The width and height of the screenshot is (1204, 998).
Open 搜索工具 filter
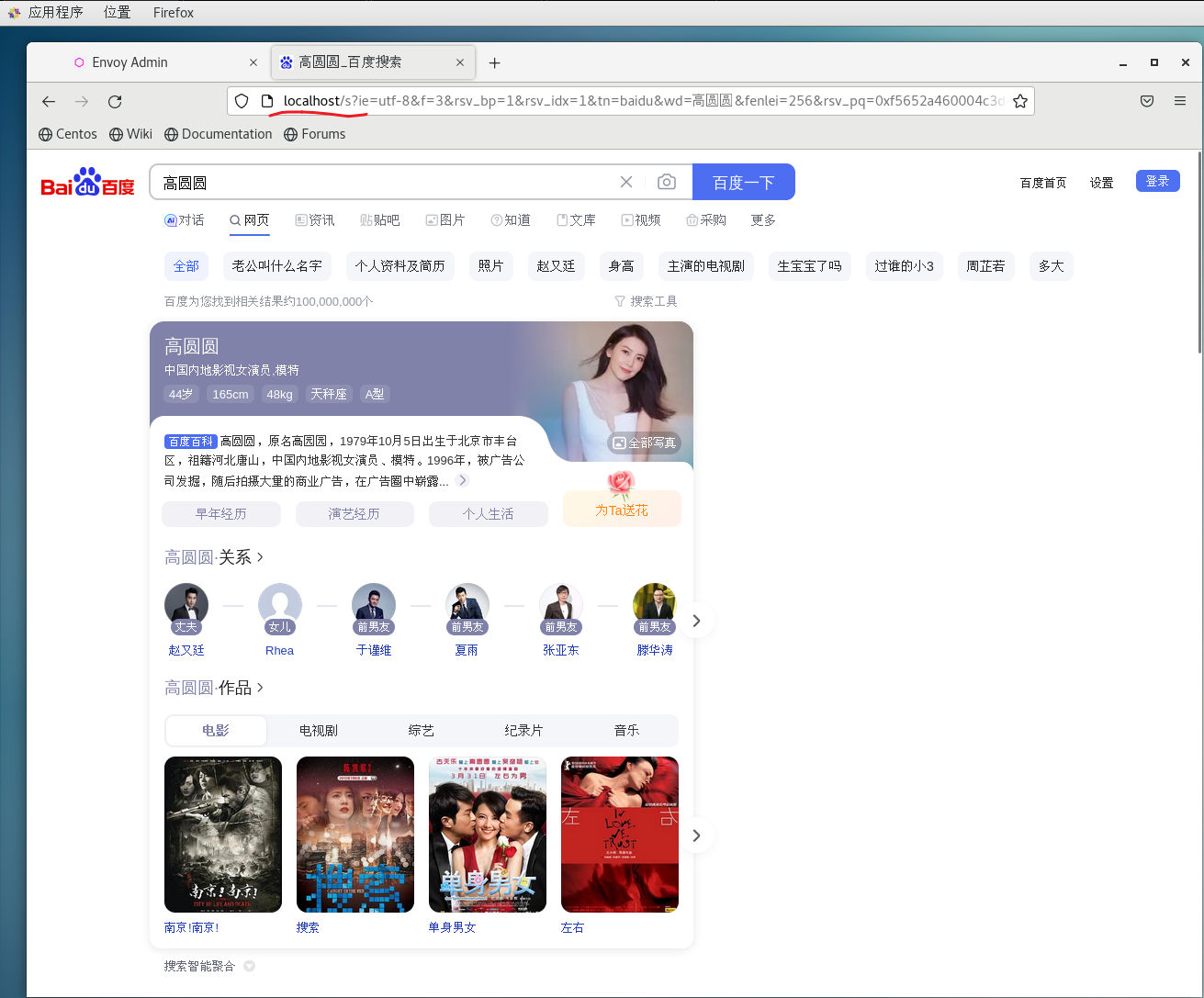point(646,301)
